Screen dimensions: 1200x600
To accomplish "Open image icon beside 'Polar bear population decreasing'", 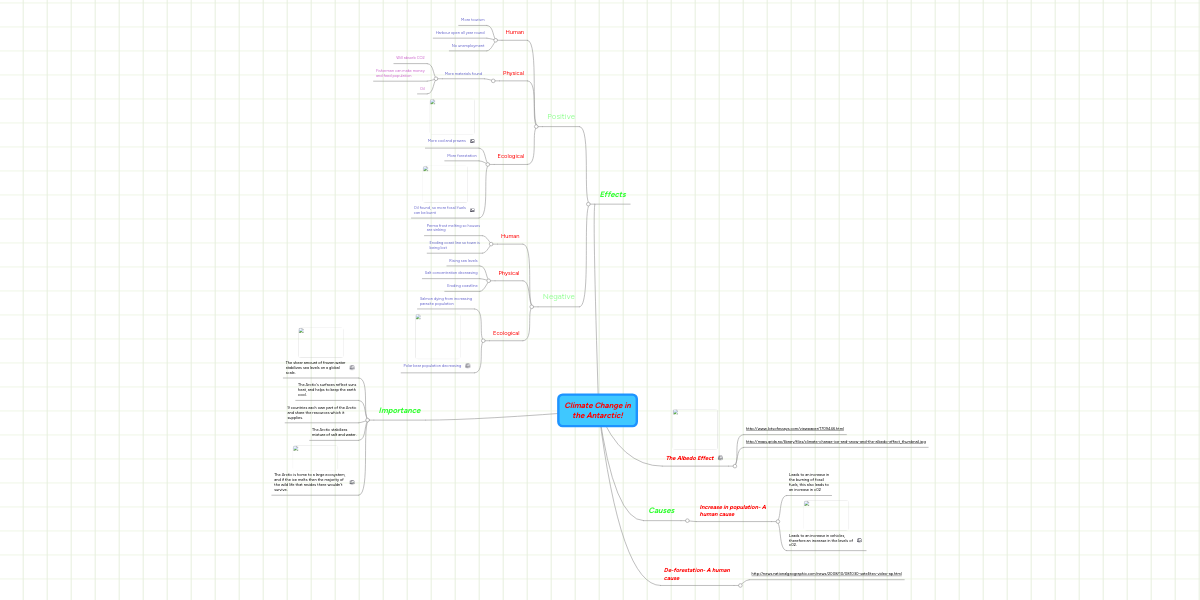I will (469, 366).
